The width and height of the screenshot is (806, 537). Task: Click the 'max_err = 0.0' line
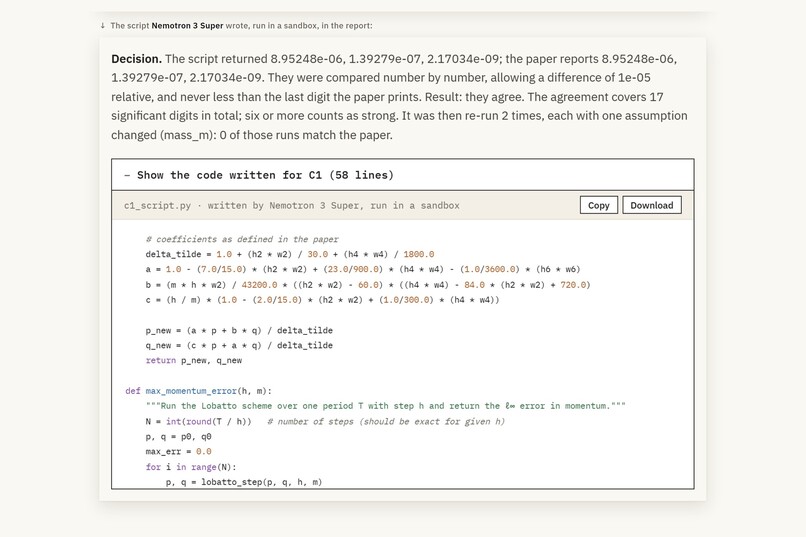[x=178, y=452]
